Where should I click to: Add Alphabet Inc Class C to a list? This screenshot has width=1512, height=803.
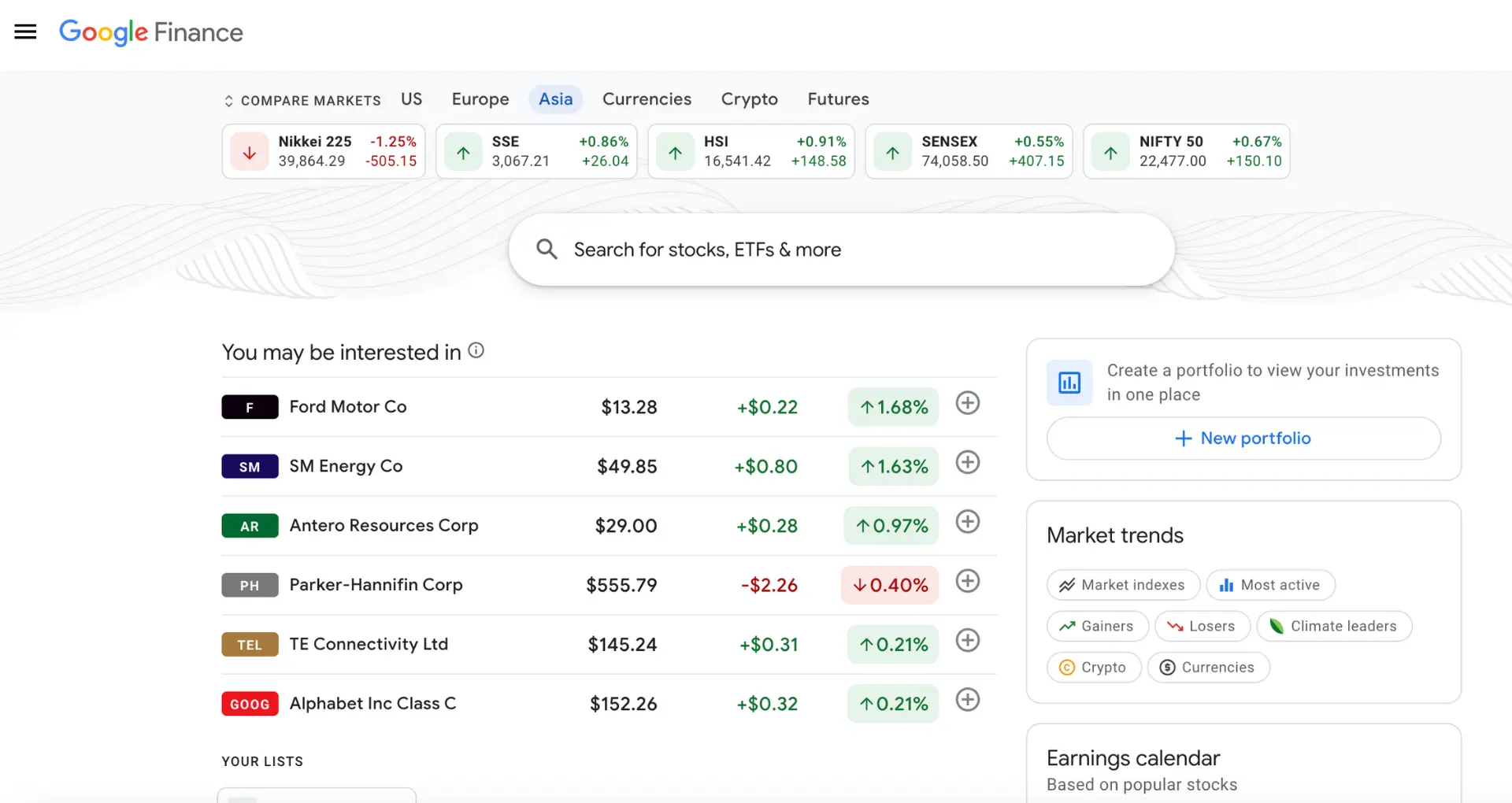967,700
